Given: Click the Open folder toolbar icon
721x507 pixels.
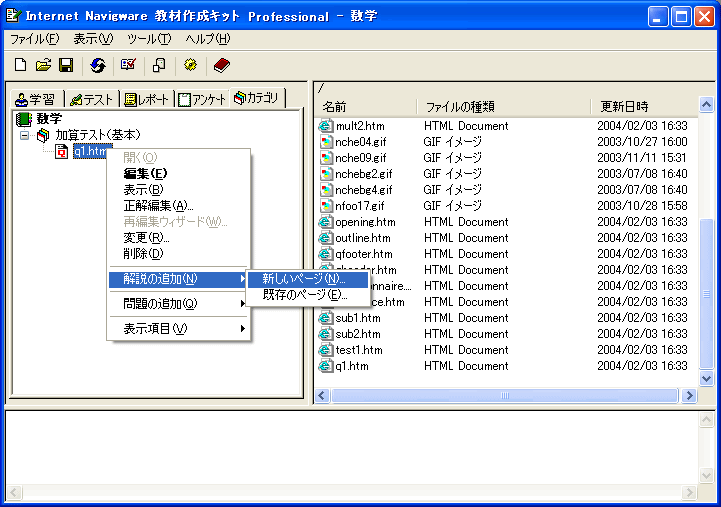Looking at the screenshot, I should point(43,65).
